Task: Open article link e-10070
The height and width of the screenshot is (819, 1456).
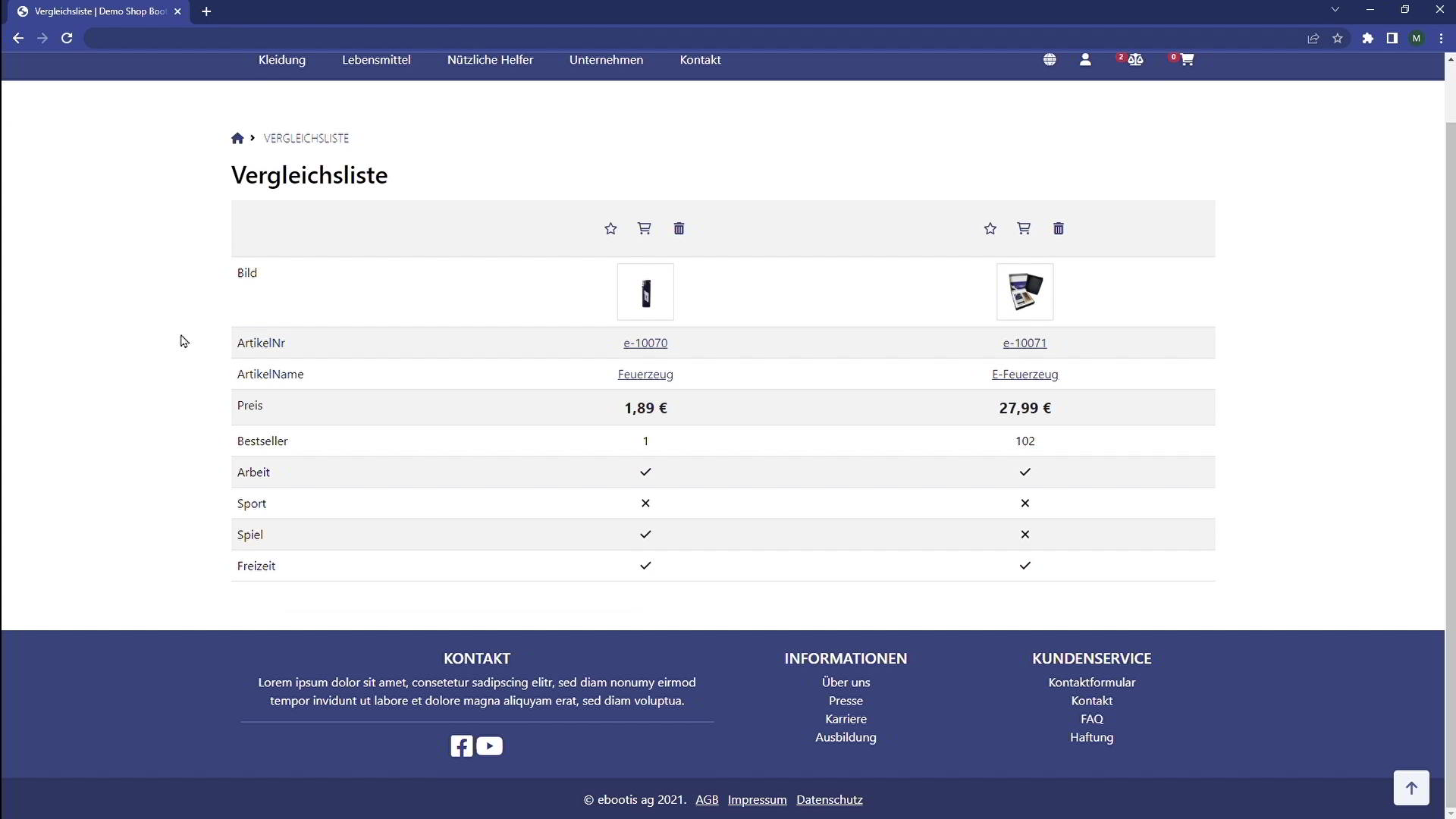Action: tap(645, 343)
